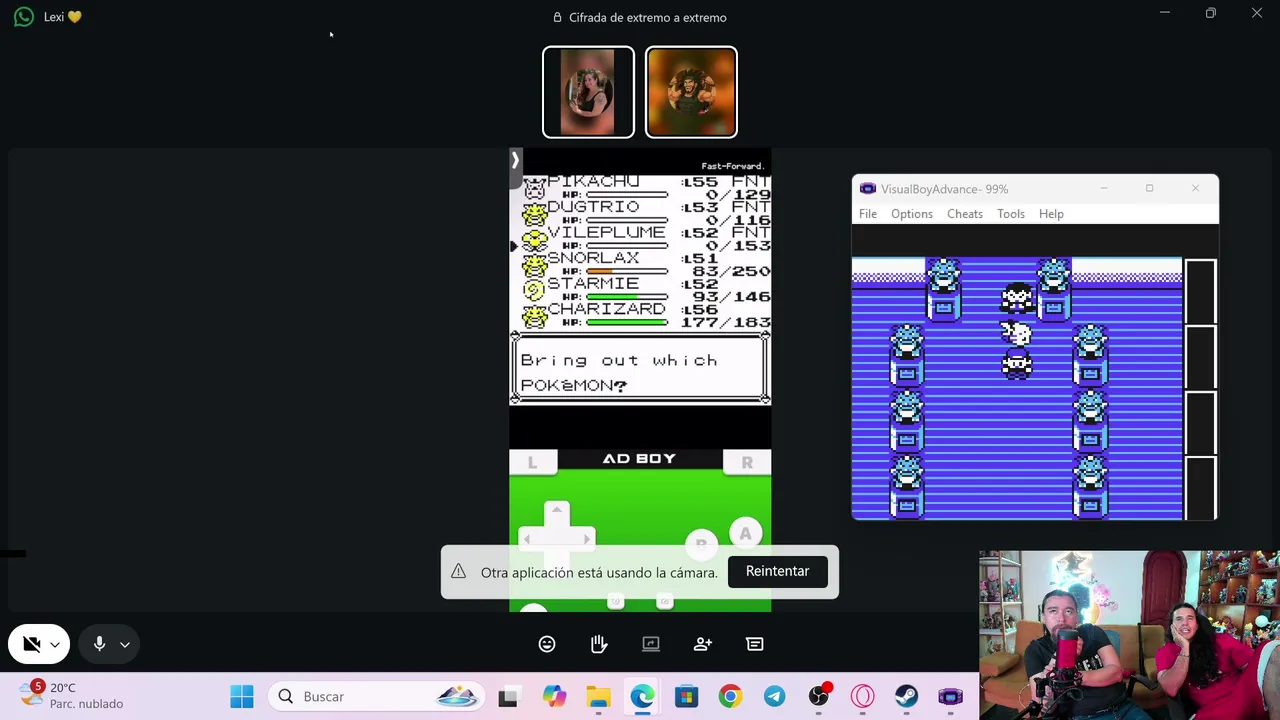Click the PIKACHU party row

646,187
